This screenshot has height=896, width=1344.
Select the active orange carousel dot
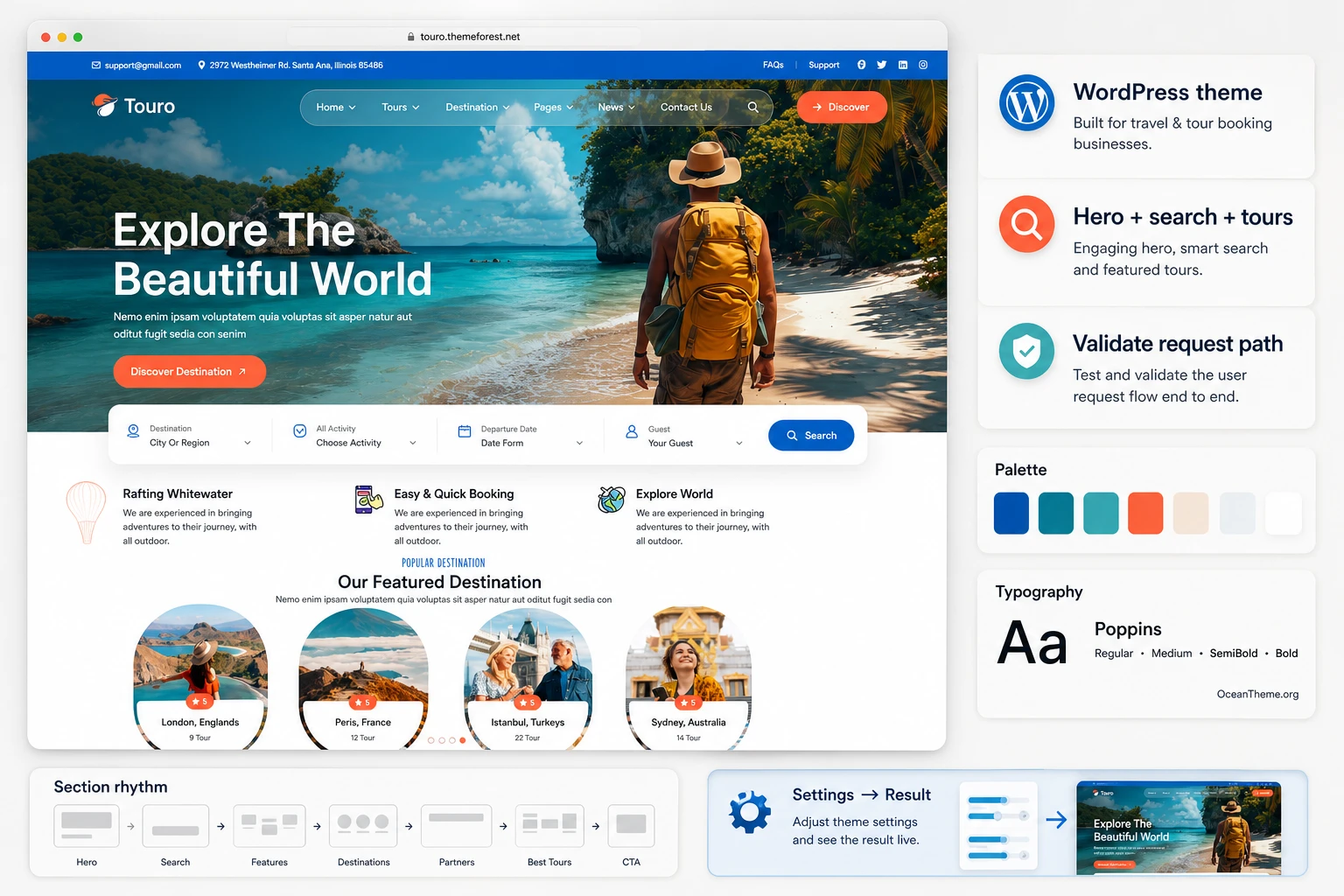pos(463,740)
